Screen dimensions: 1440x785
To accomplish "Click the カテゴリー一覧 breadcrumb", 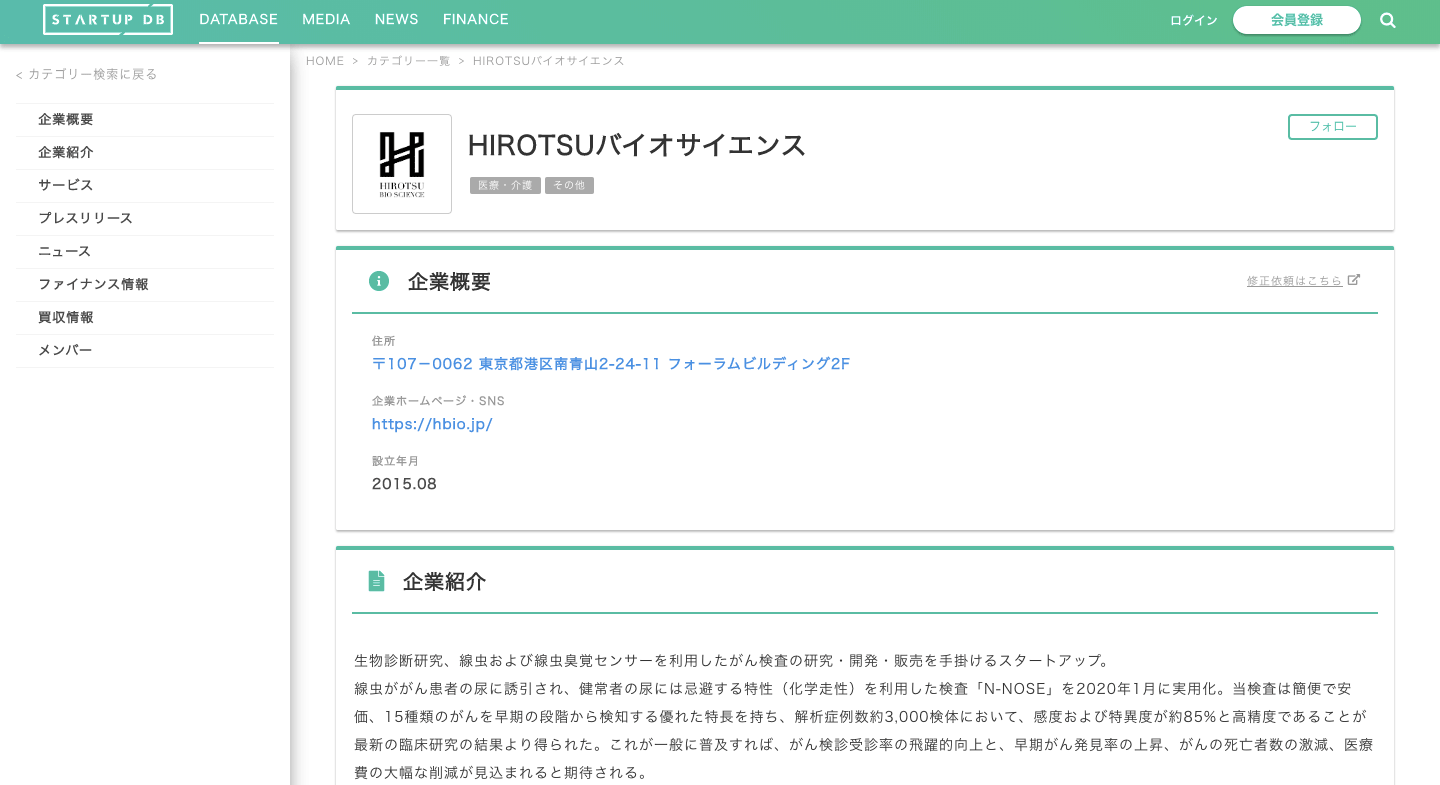I will pyautogui.click(x=408, y=61).
